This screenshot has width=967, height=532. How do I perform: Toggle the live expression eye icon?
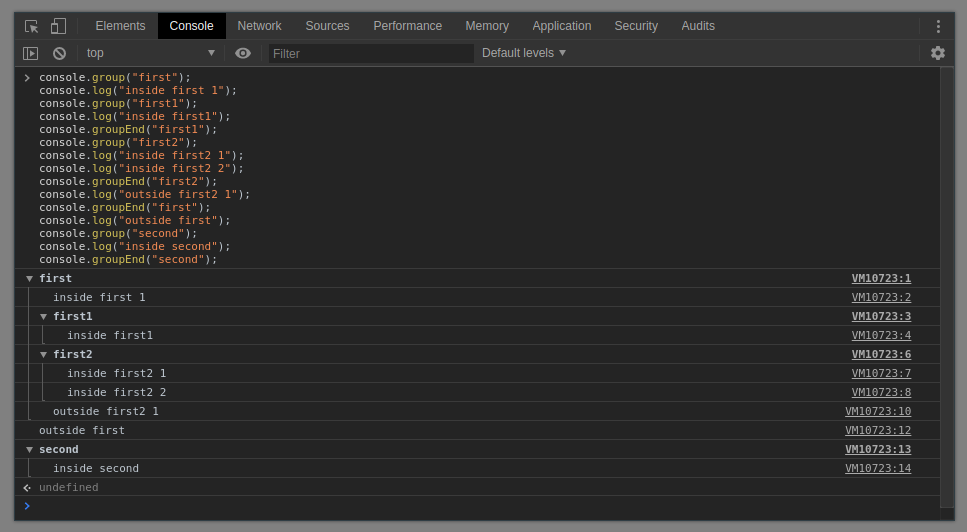(x=243, y=53)
